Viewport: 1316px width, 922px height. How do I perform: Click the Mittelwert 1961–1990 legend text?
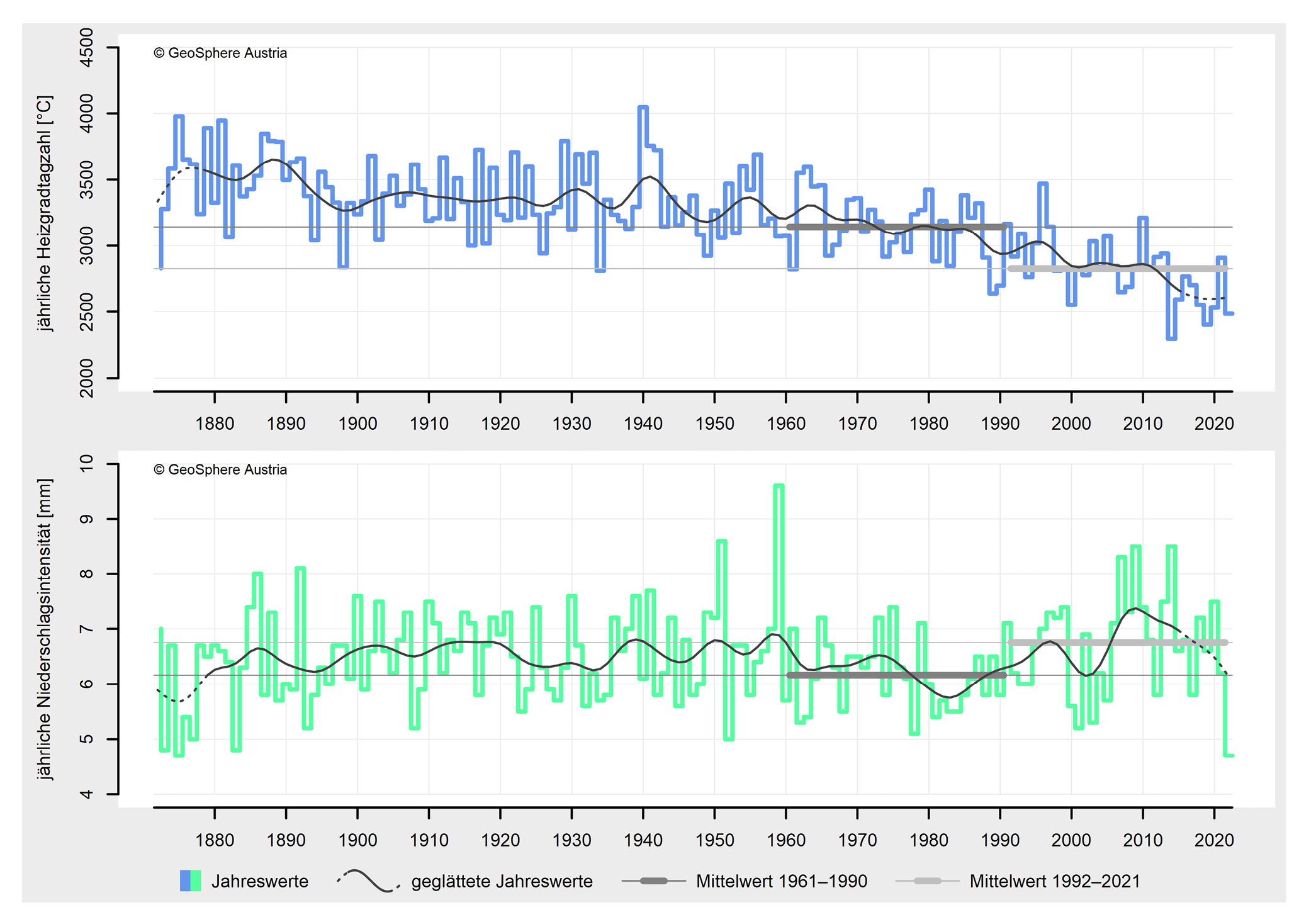(781, 881)
